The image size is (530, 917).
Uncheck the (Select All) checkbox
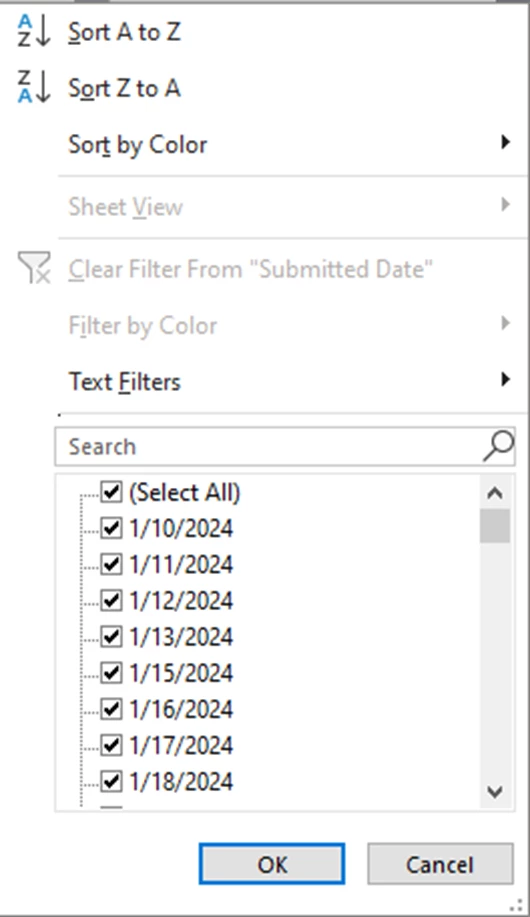point(111,492)
